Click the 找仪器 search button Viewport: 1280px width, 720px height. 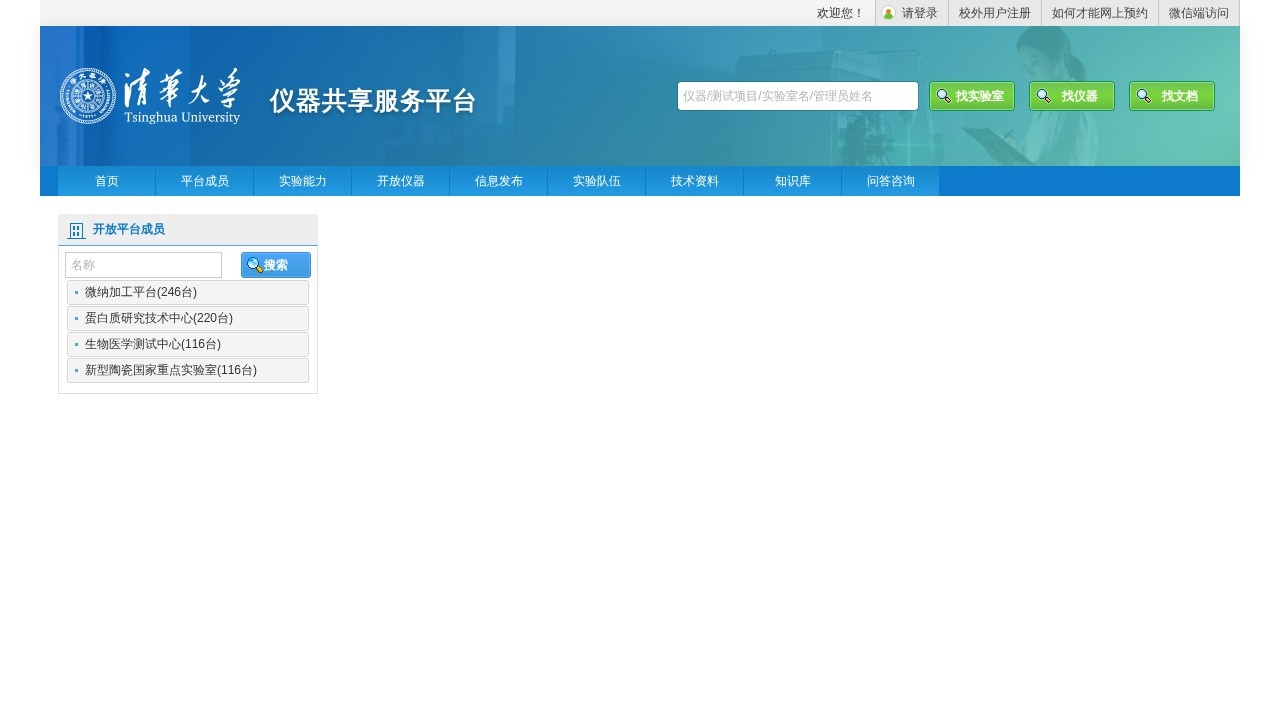pos(1072,96)
